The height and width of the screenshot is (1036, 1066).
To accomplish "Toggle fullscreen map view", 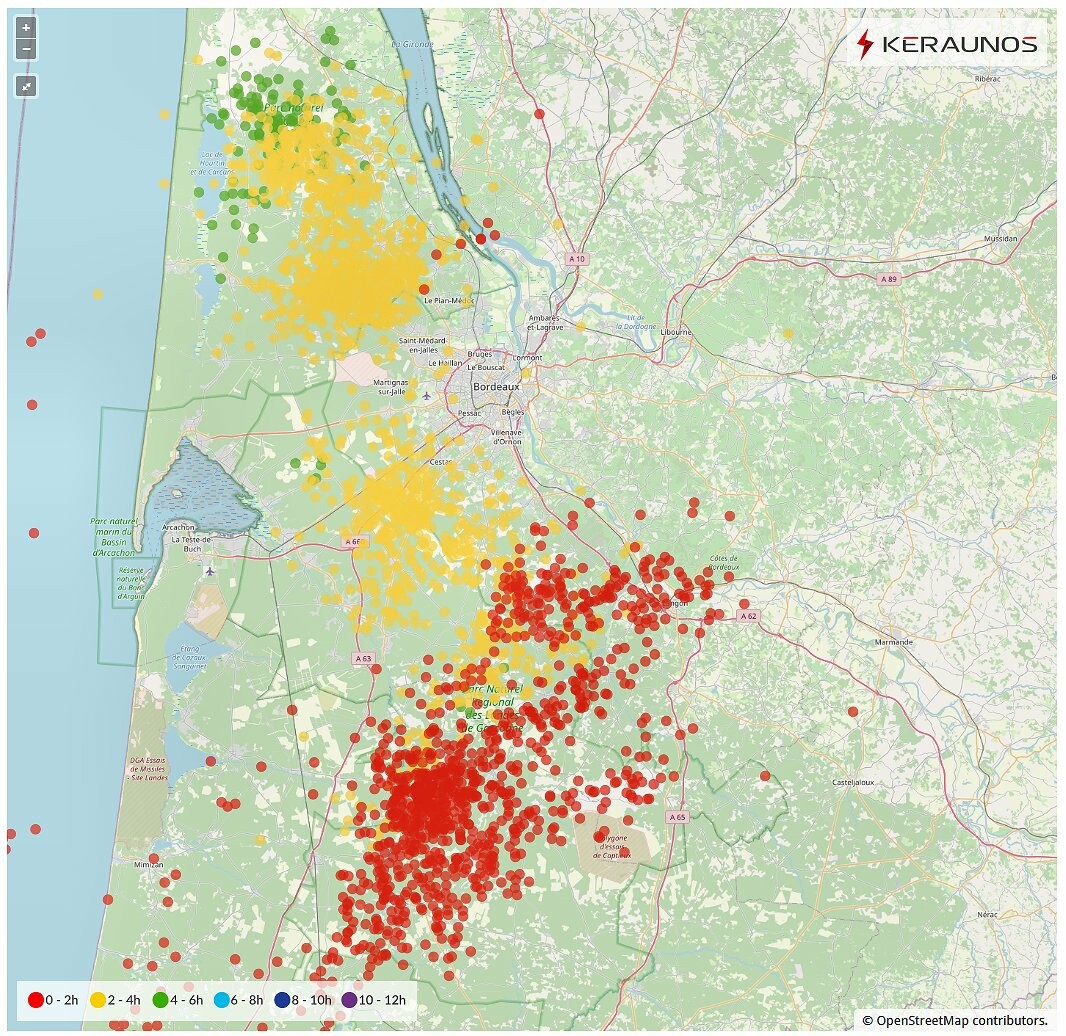I will (27, 86).
